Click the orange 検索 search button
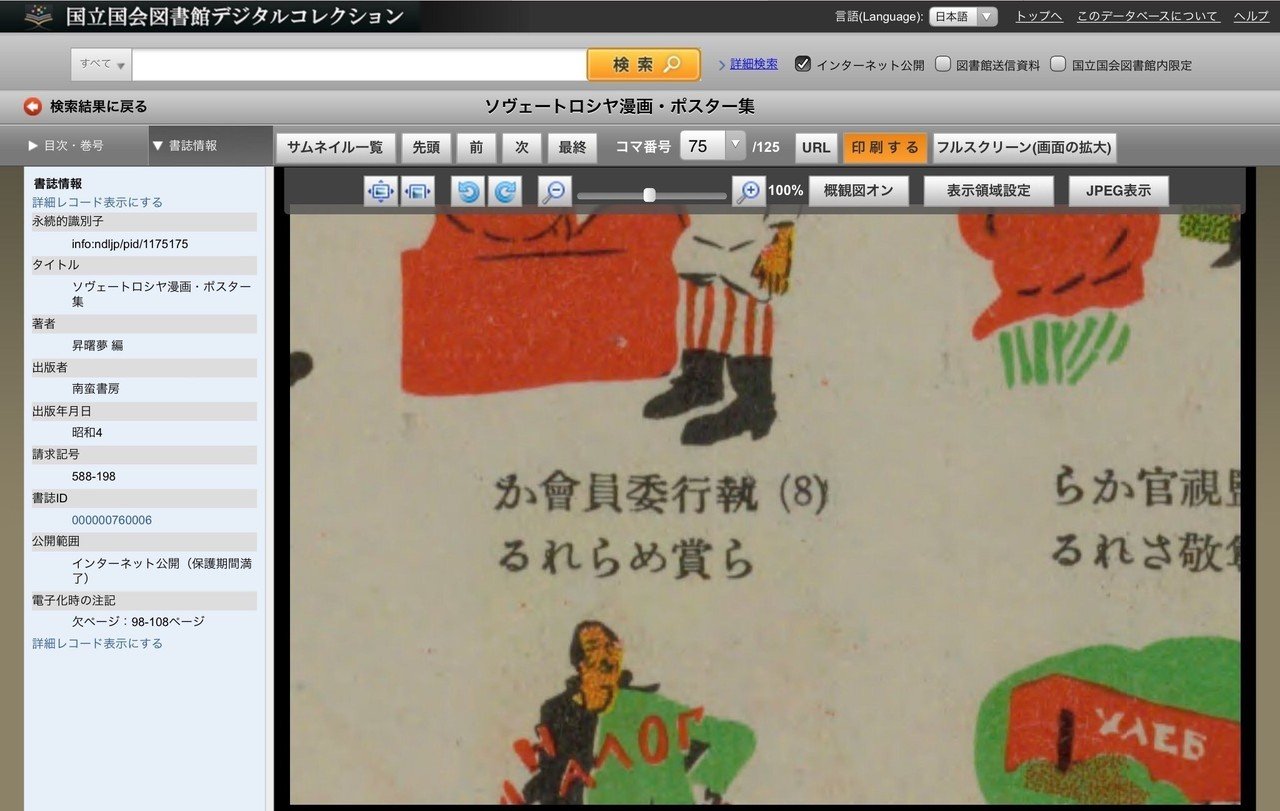 point(644,64)
